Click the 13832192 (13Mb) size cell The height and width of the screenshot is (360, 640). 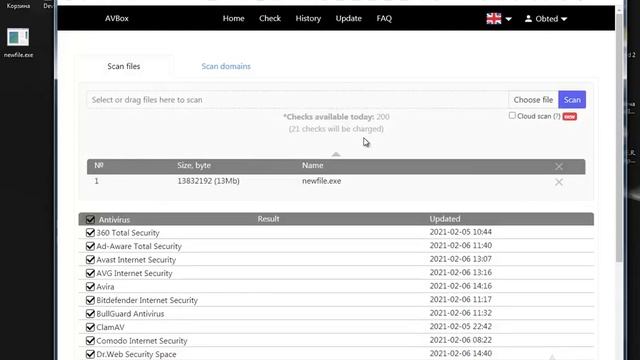tap(208, 181)
